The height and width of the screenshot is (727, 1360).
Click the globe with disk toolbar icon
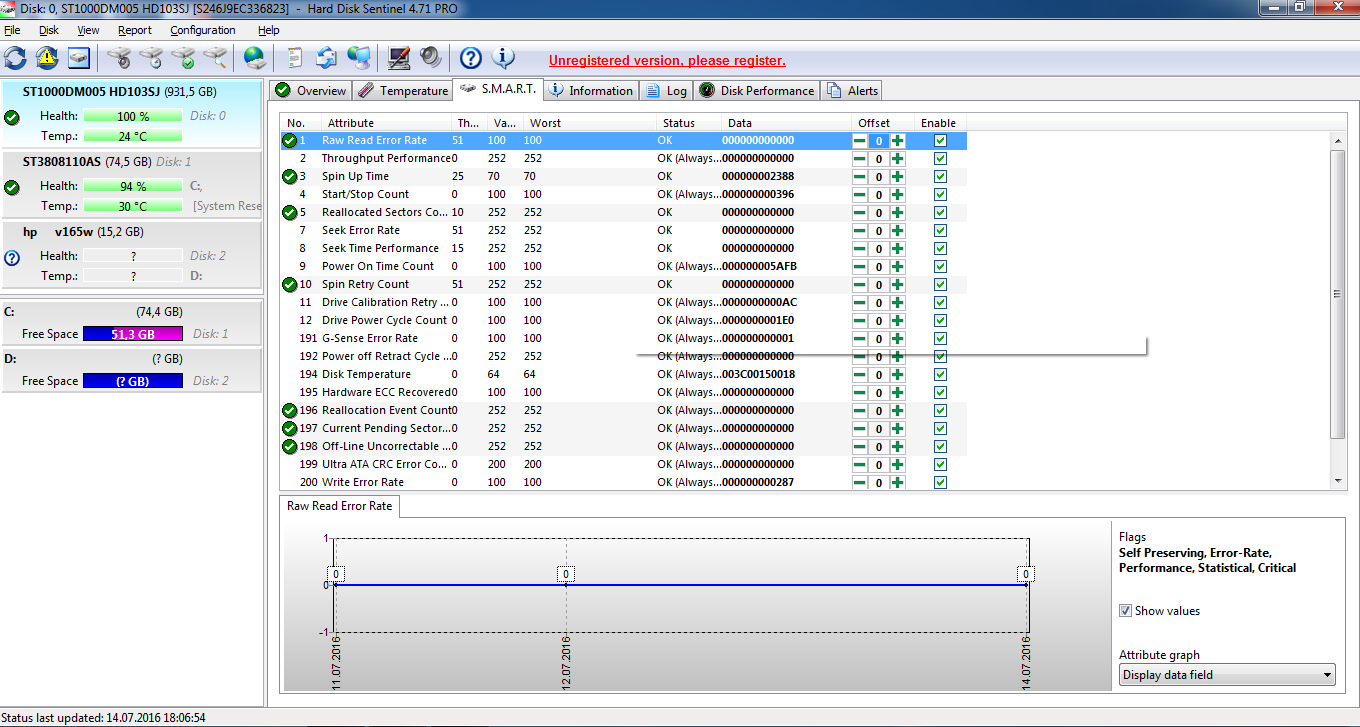pos(254,58)
